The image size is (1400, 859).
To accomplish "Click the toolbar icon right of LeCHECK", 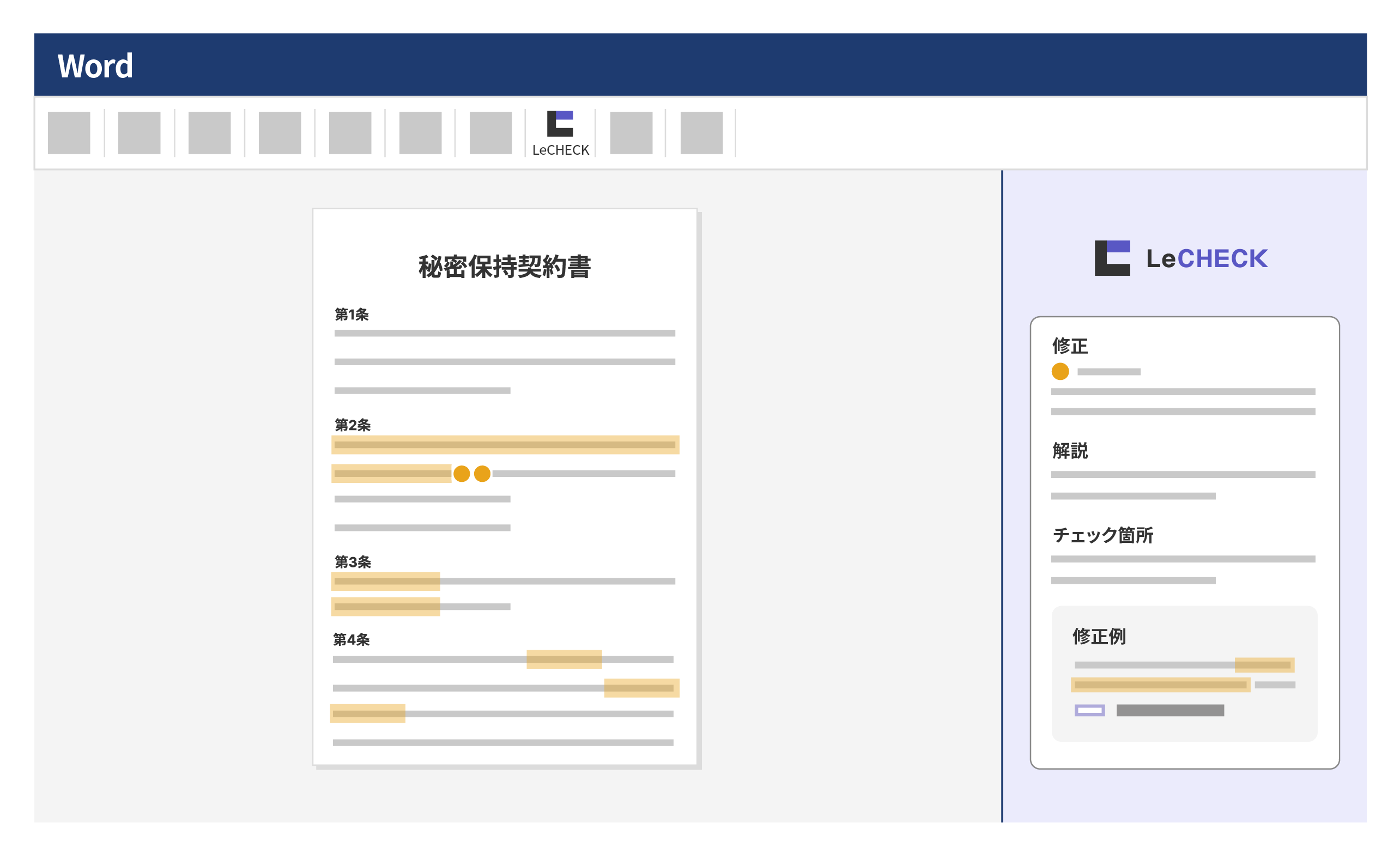I will pos(632,132).
